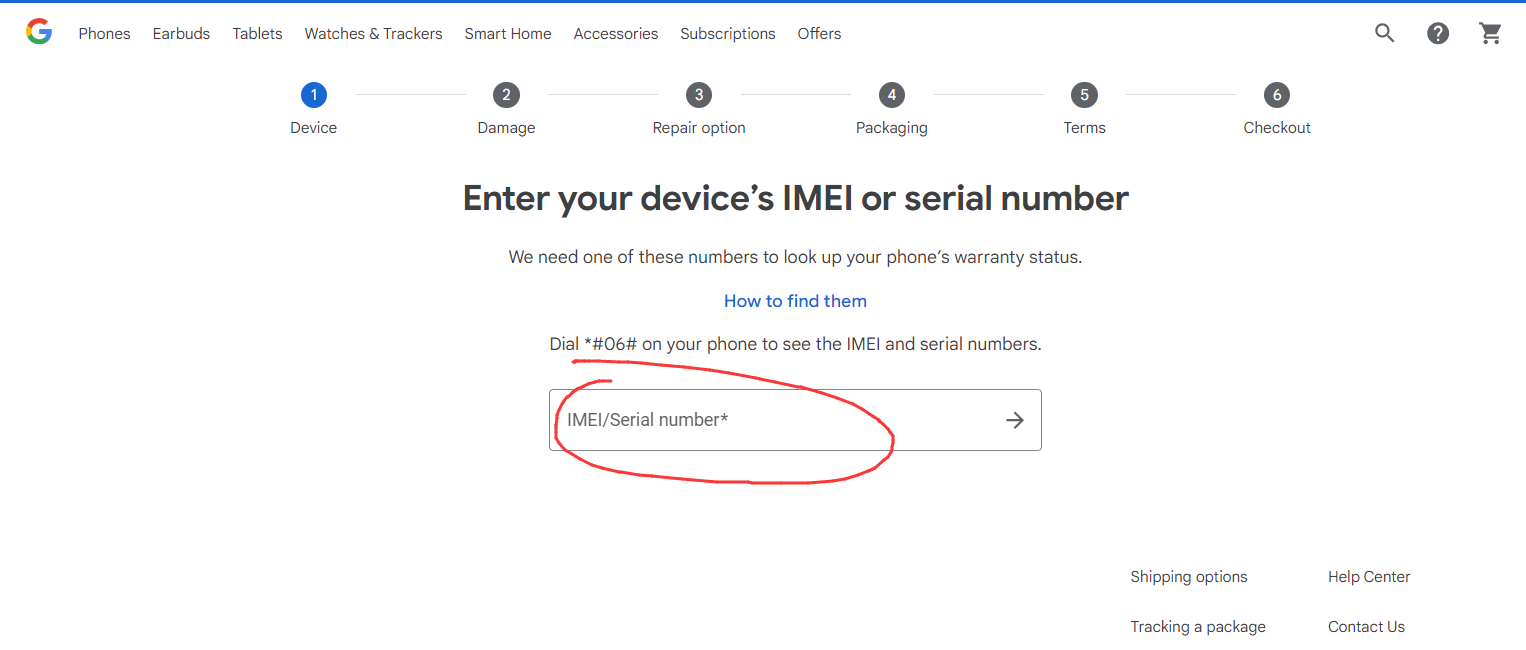Open the Shipping options footer link
This screenshot has height=650, width=1526.
coord(1189,577)
